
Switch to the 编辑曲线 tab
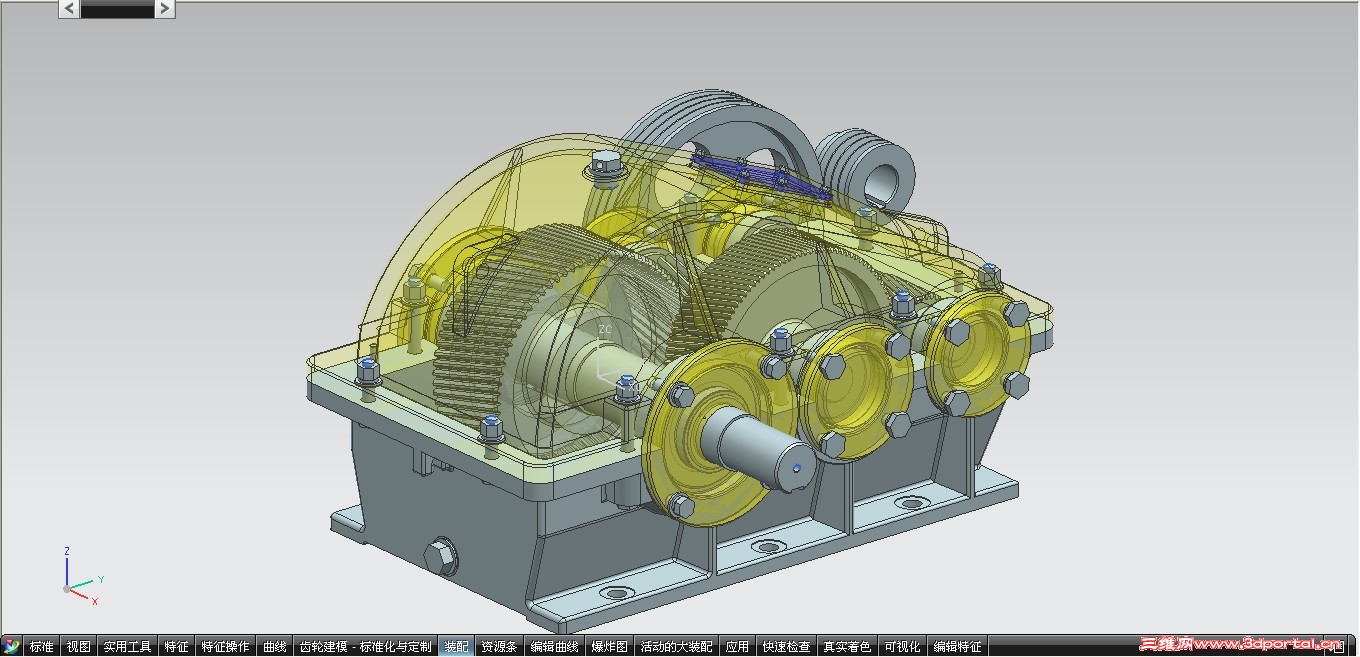point(554,647)
